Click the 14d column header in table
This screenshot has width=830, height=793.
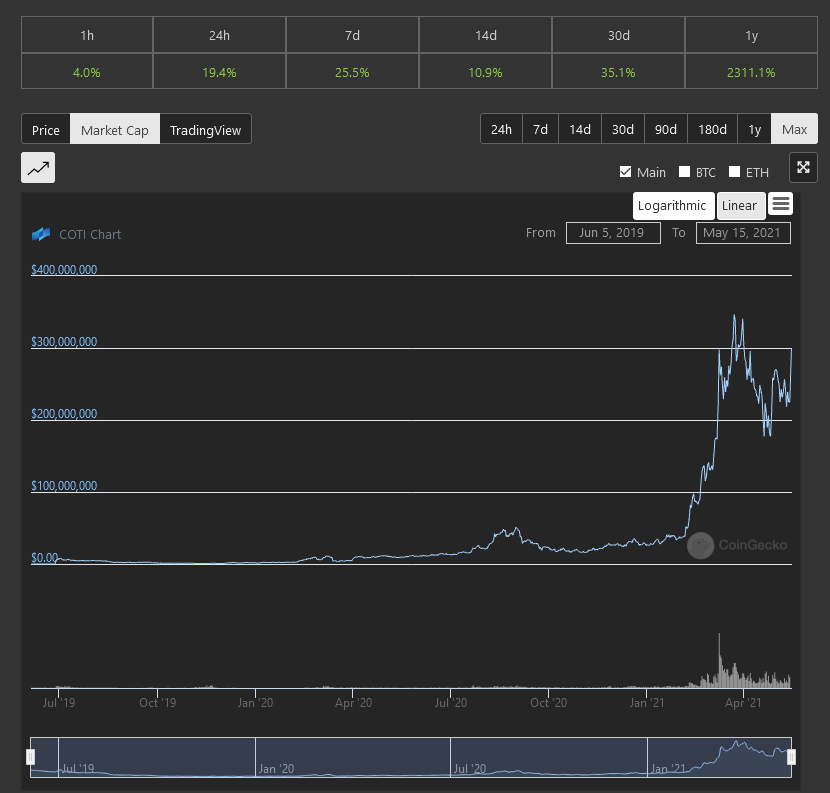click(x=485, y=35)
